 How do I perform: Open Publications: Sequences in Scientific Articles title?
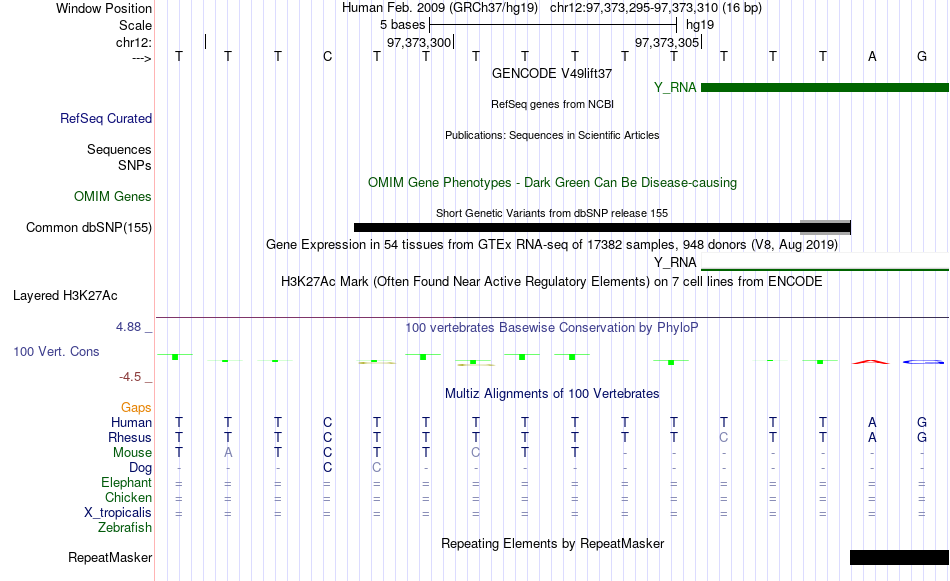(552, 135)
